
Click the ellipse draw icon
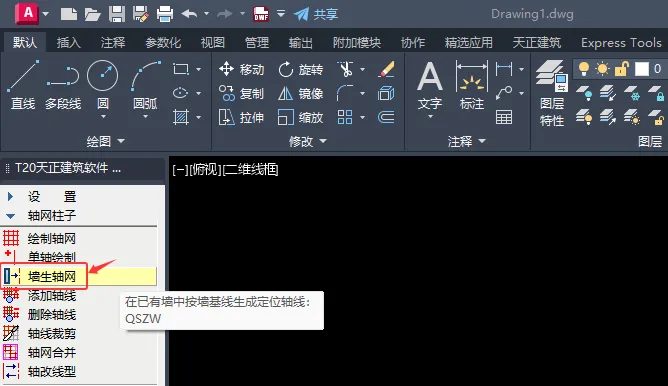coord(181,93)
